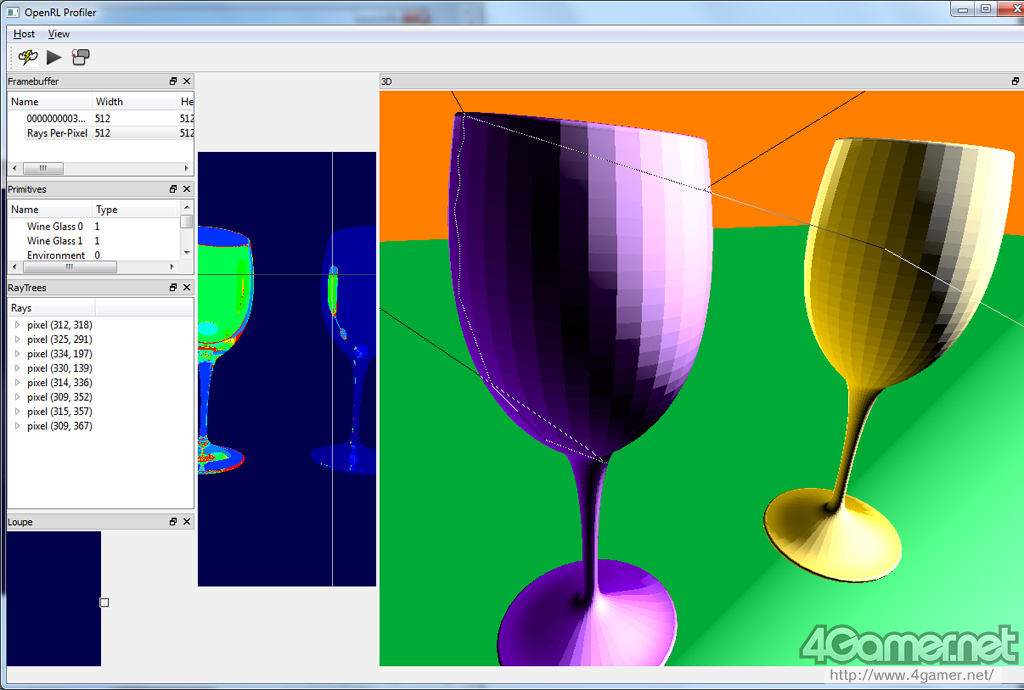Click the Framebuffer horizontal scrollbar thumb
Image resolution: width=1024 pixels, height=690 pixels.
43,168
